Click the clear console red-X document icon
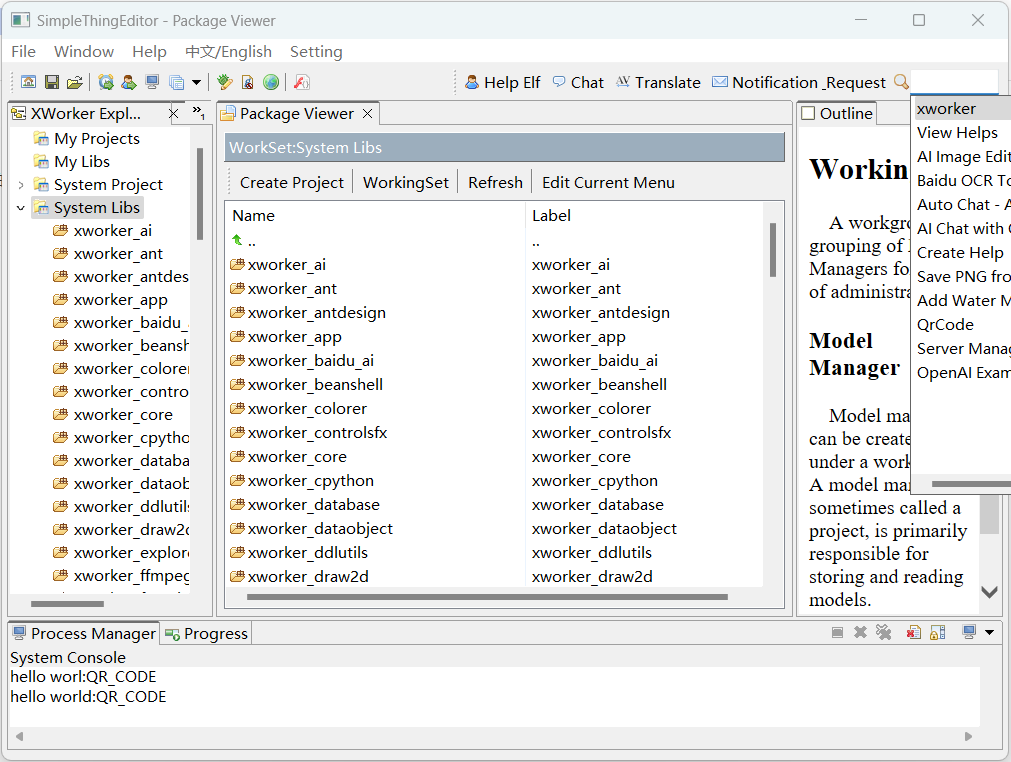This screenshot has height=762, width=1011. (914, 632)
